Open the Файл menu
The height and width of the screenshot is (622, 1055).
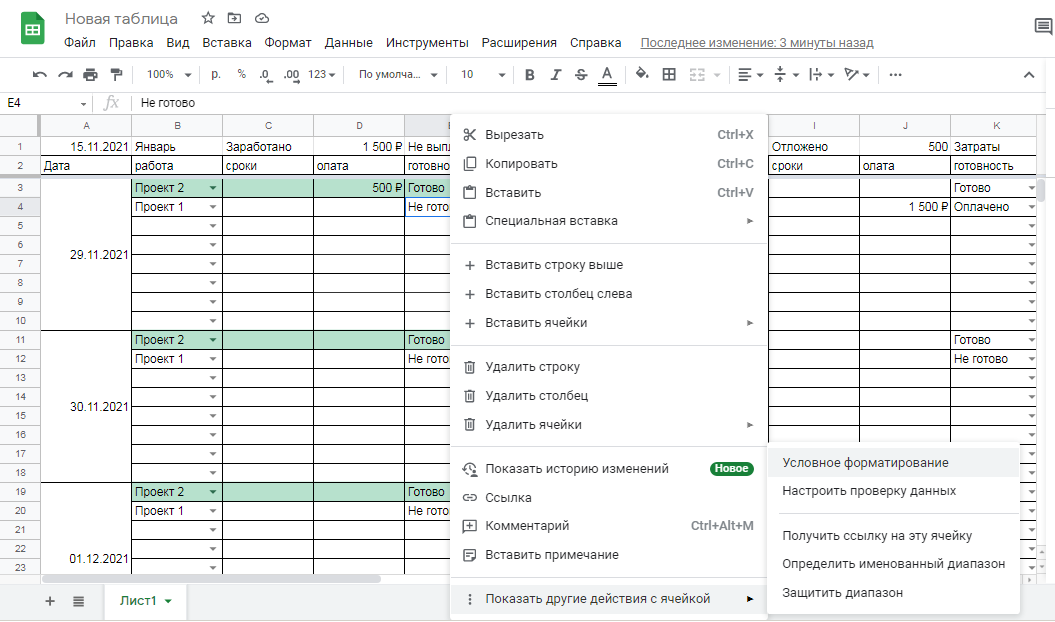click(79, 42)
